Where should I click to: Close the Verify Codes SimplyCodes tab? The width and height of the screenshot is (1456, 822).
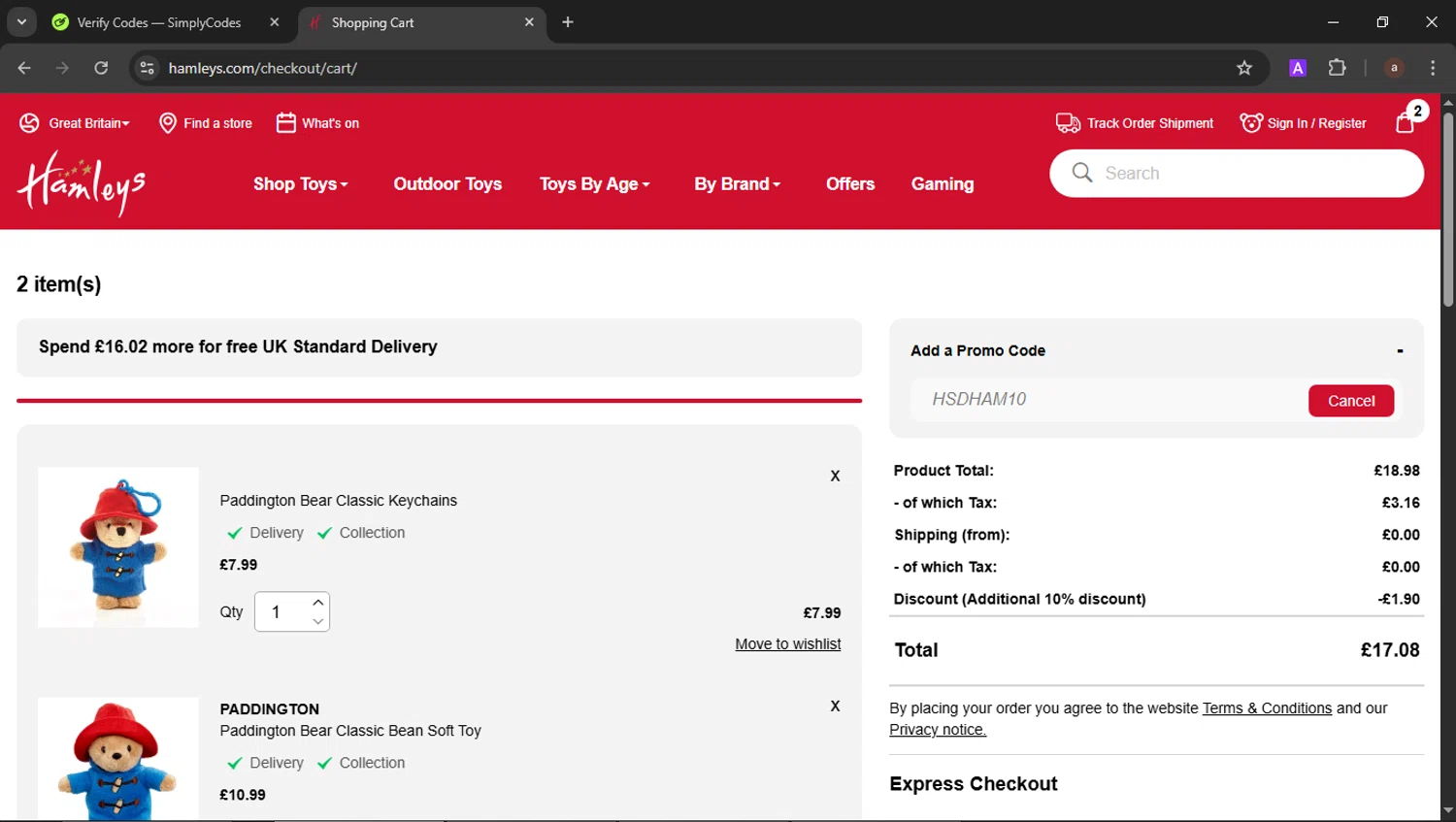[x=275, y=22]
